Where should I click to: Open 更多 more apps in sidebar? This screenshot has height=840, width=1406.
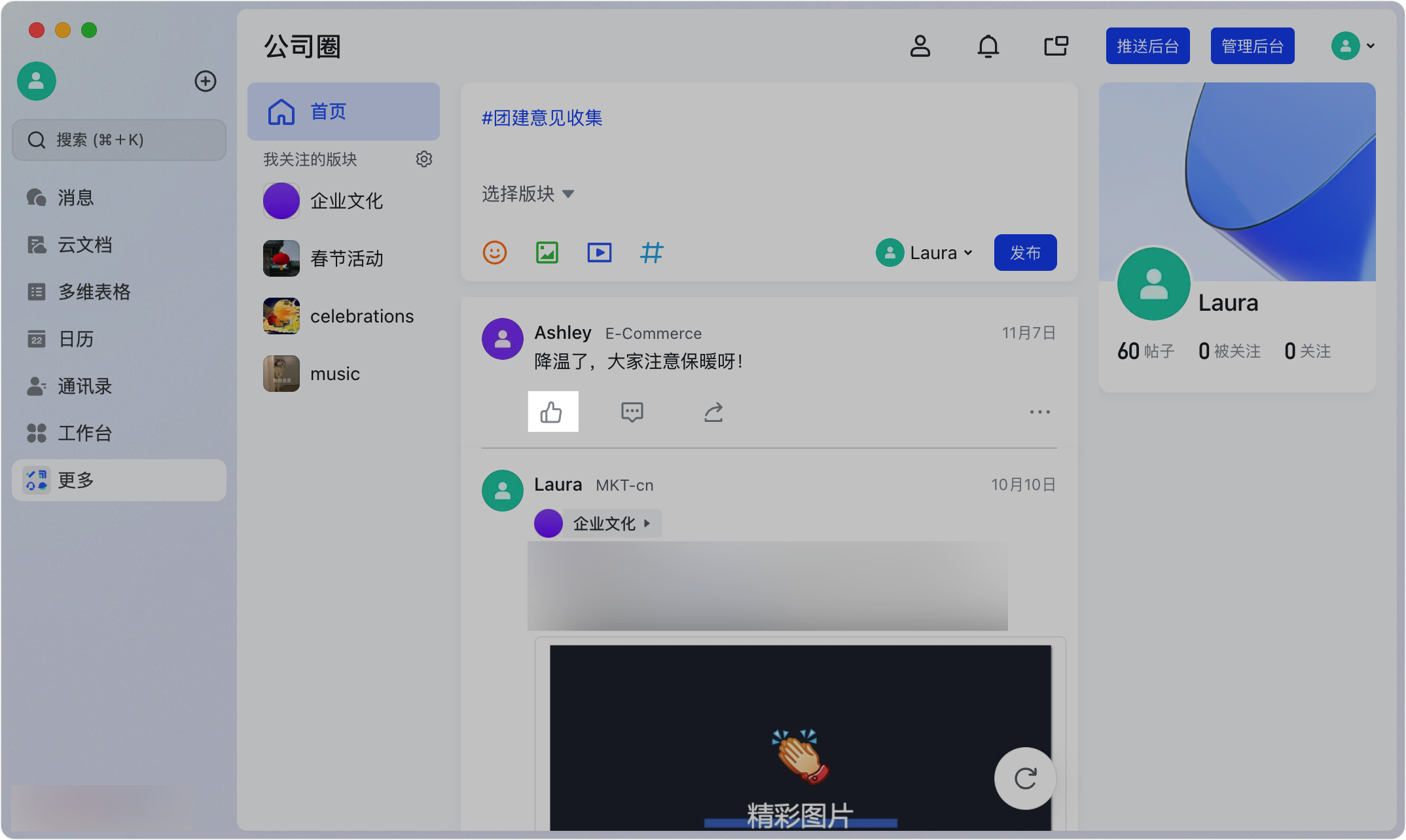pyautogui.click(x=119, y=480)
